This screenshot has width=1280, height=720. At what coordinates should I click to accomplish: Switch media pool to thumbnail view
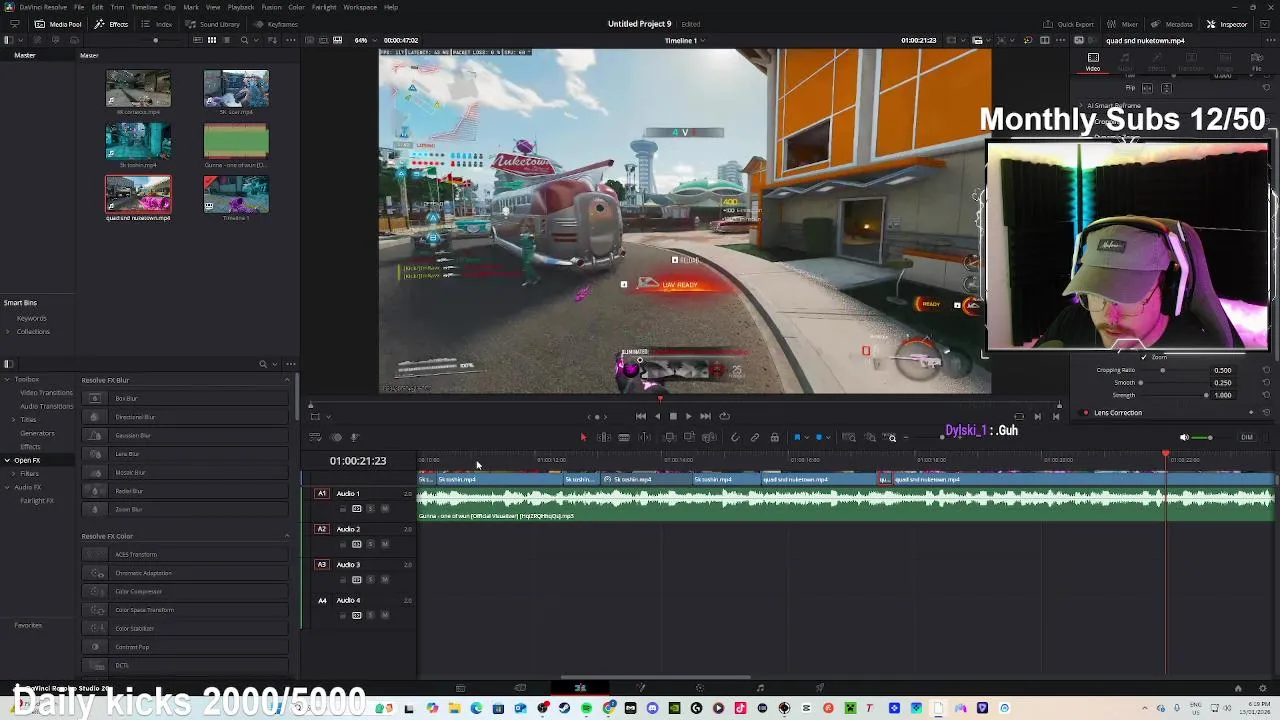[x=212, y=40]
